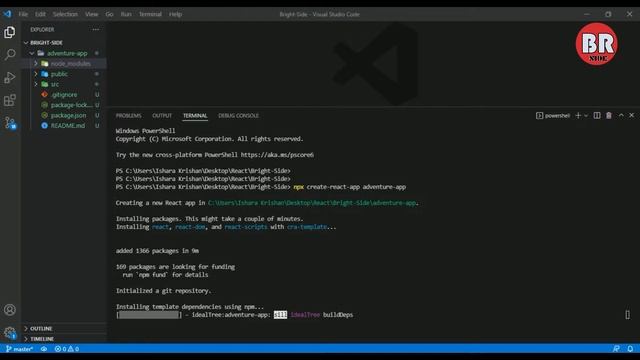Image resolution: width=640 pixels, height=360 pixels.
Task: Click the adventure-app path link in terminal
Action: pyautogui.click(x=312, y=203)
